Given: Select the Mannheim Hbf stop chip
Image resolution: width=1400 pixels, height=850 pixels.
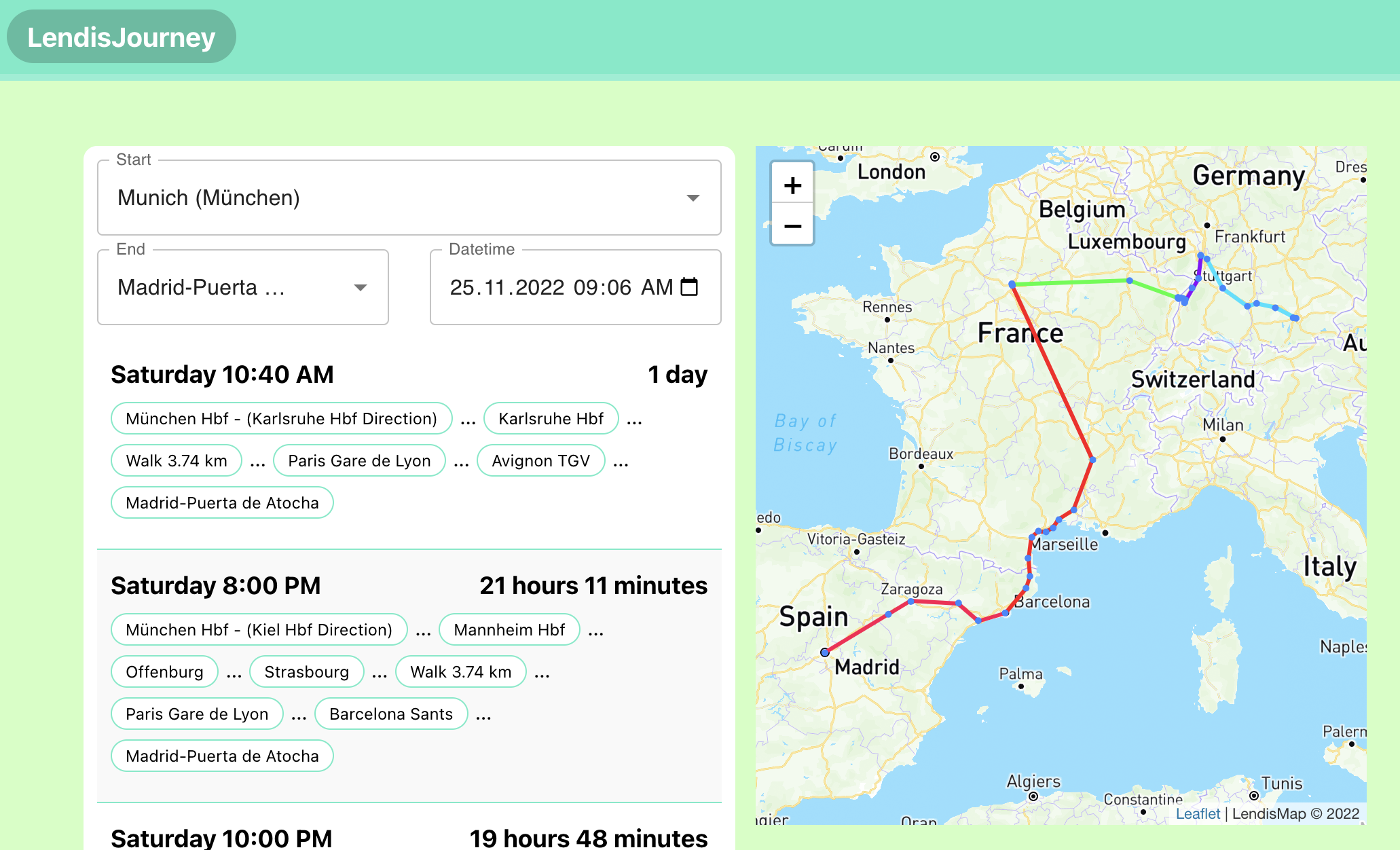Looking at the screenshot, I should pos(509,630).
